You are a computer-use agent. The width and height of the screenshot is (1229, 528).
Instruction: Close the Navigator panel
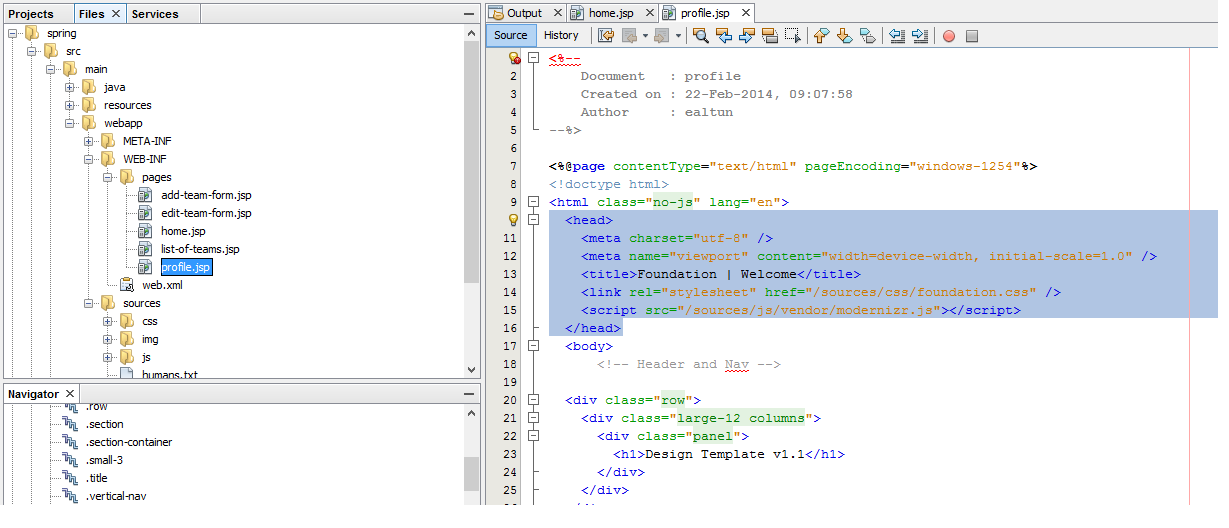[x=69, y=394]
